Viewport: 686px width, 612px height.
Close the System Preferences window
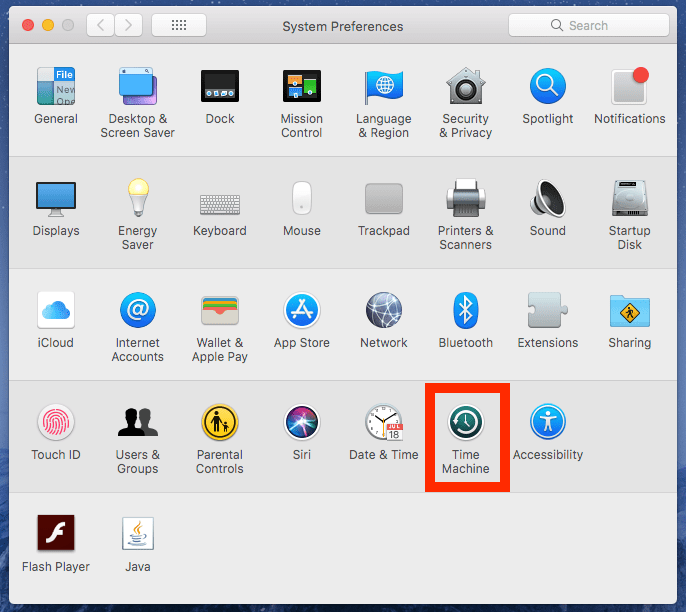pyautogui.click(x=28, y=25)
